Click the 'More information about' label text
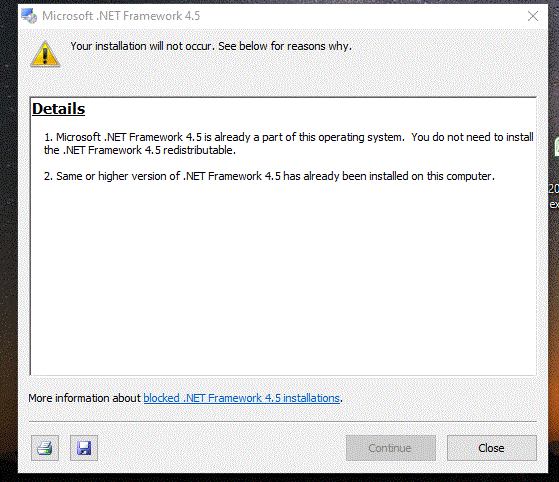559x482 pixels. click(x=85, y=398)
